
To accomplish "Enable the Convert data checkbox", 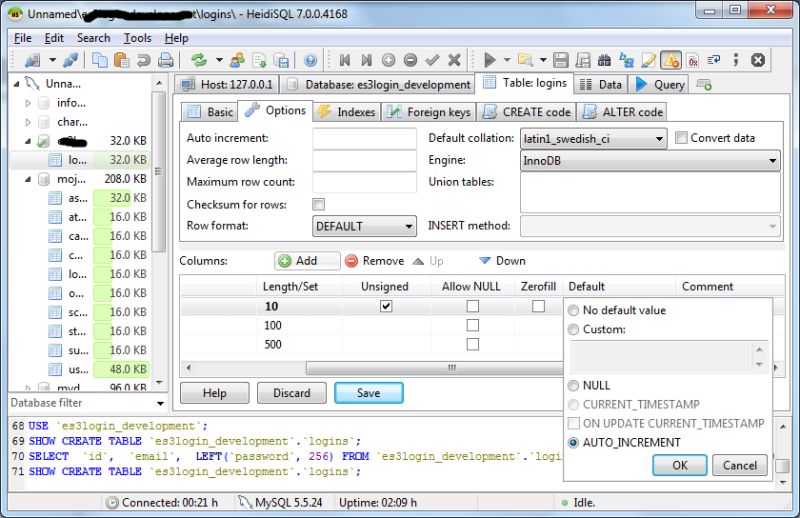I will [x=681, y=138].
